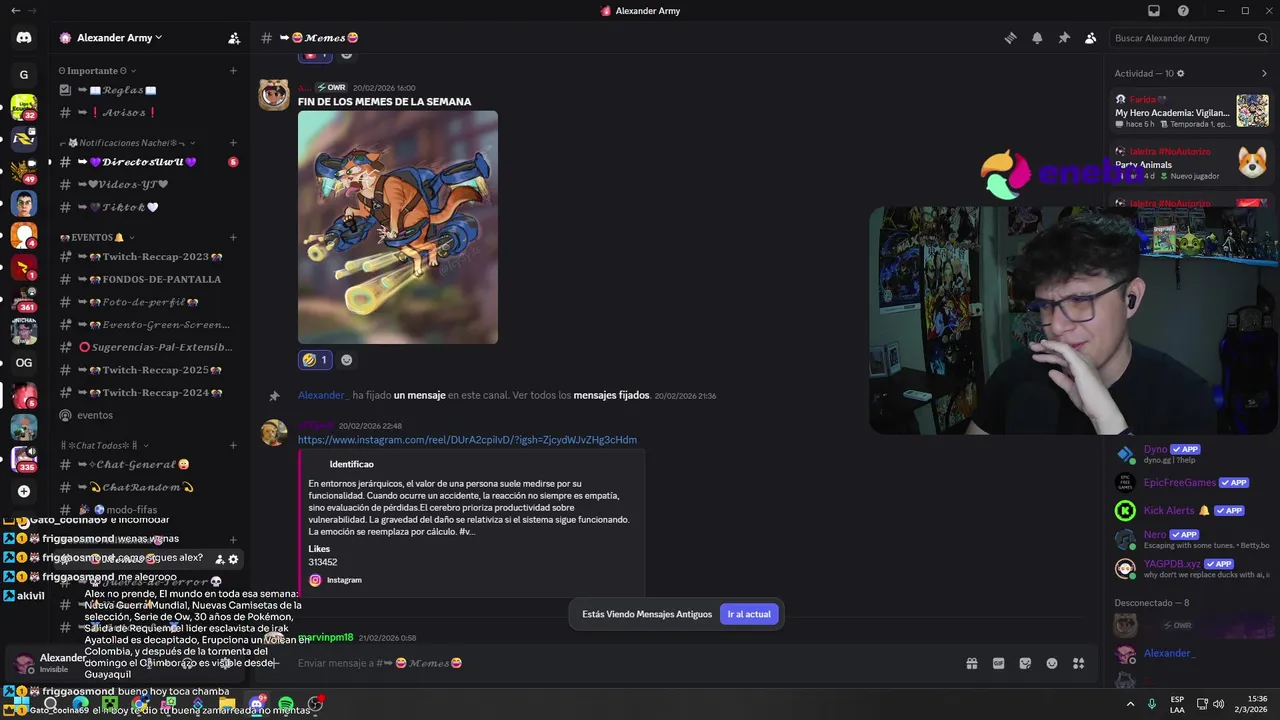Image resolution: width=1280 pixels, height=720 pixels.
Task: Click Ir al actual button
Action: [749, 614]
